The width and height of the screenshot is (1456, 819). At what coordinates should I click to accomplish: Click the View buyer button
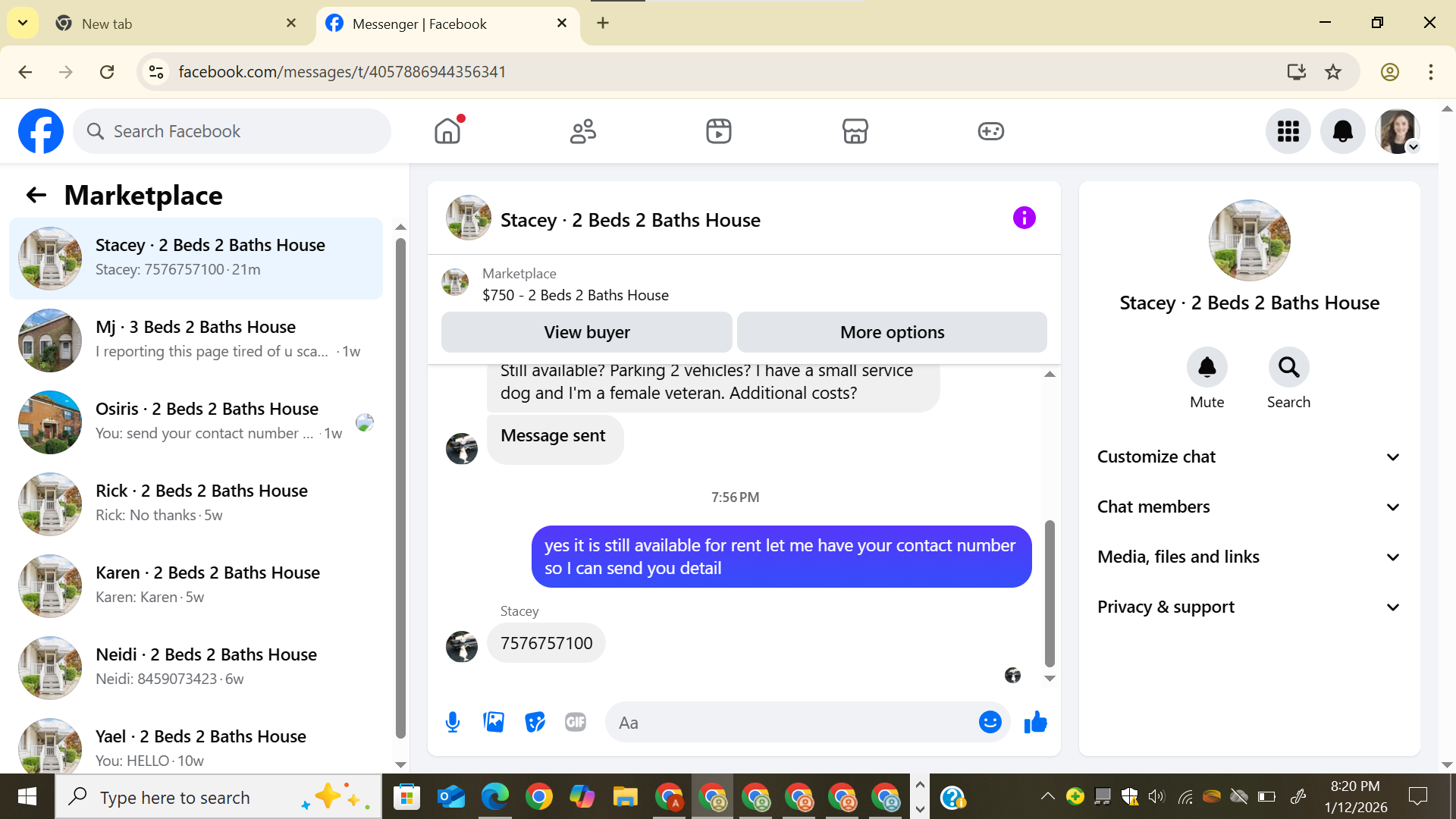click(586, 332)
